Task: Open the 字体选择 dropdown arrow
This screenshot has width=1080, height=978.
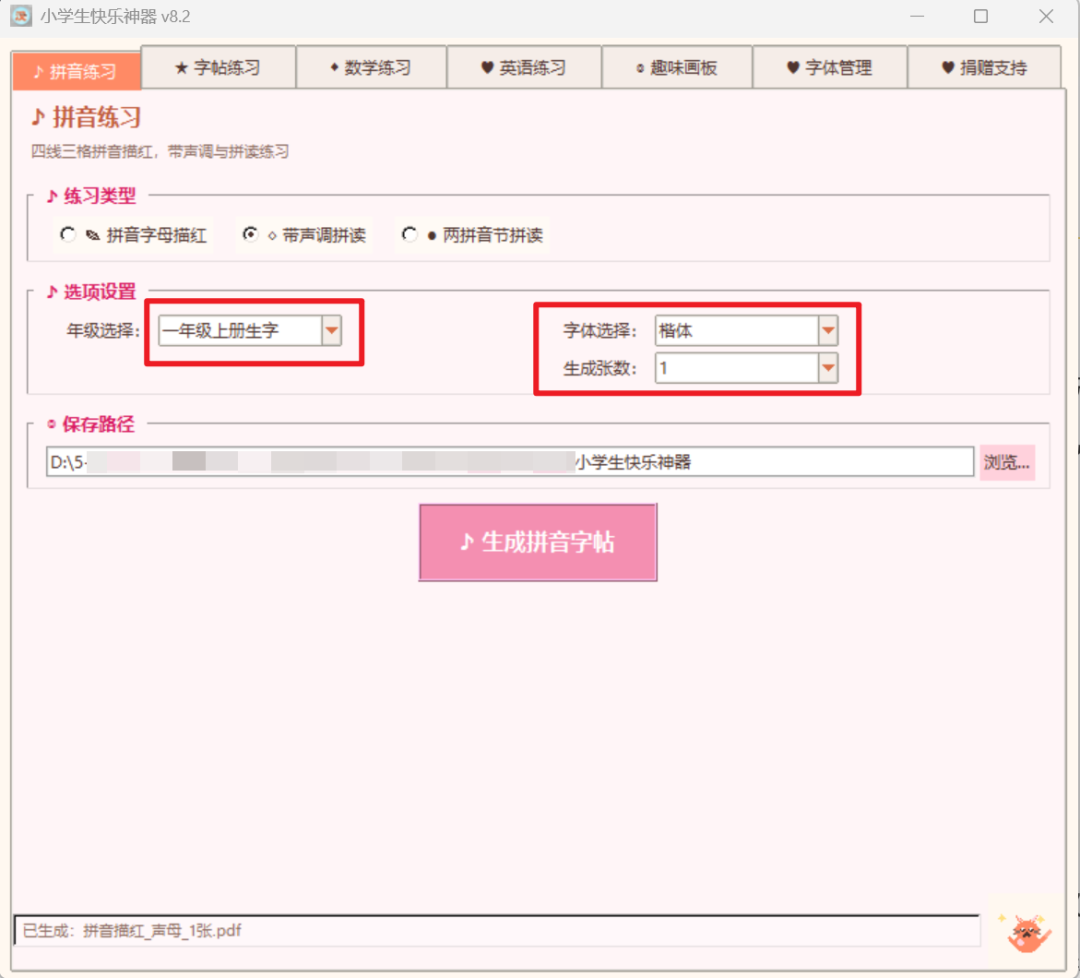Action: click(828, 331)
